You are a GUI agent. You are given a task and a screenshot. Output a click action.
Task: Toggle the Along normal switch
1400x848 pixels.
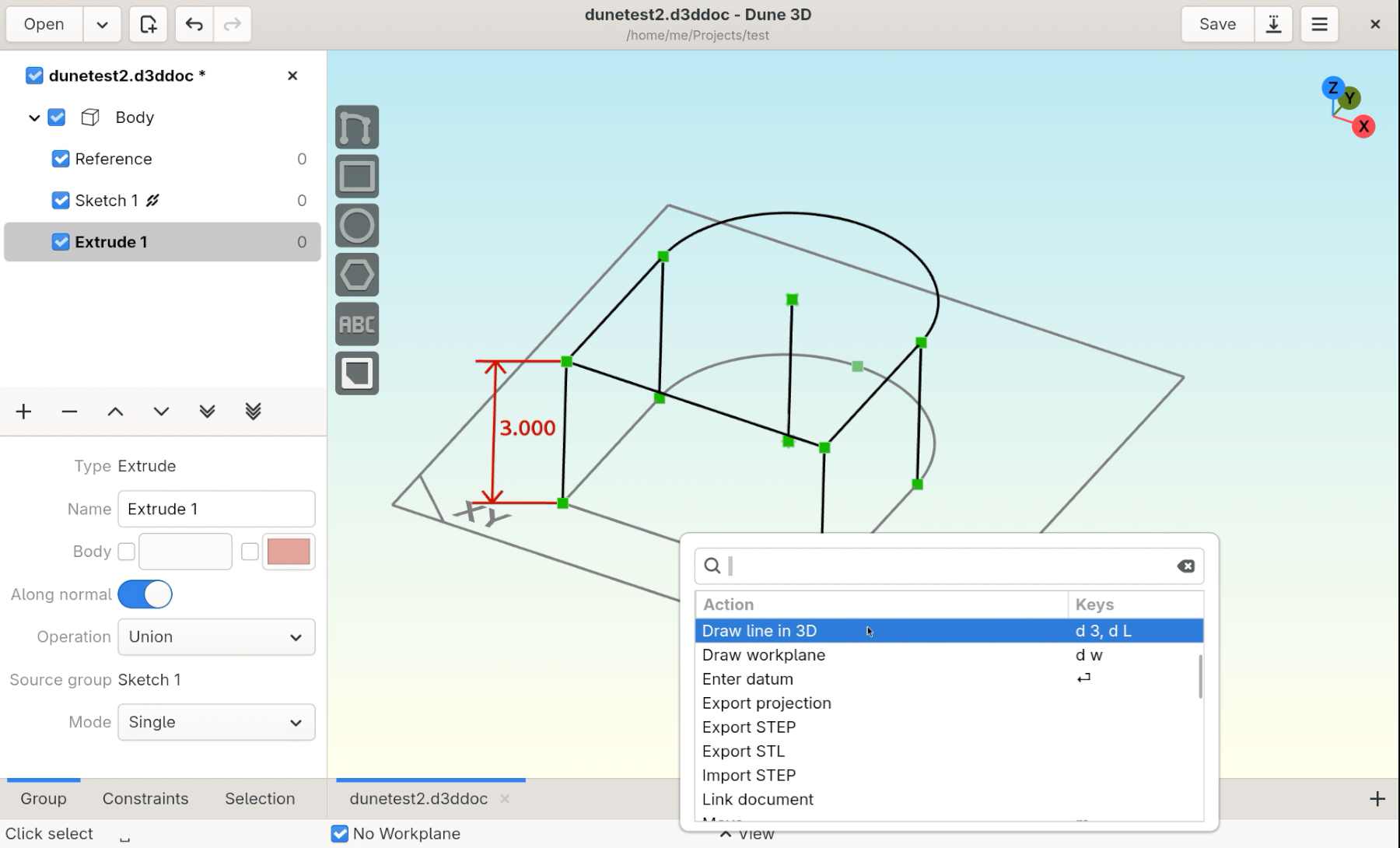(145, 594)
